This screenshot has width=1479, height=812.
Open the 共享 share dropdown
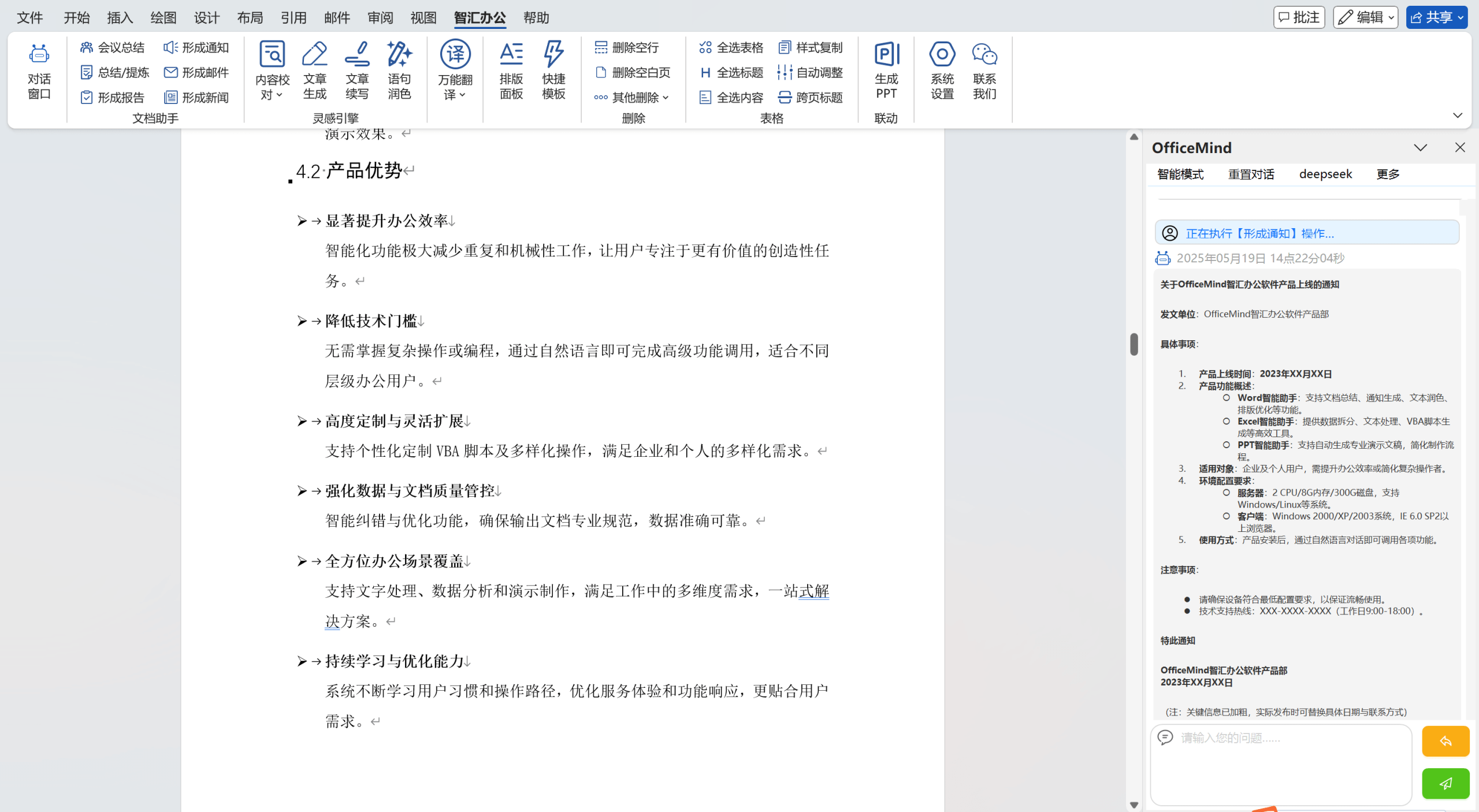(x=1436, y=17)
